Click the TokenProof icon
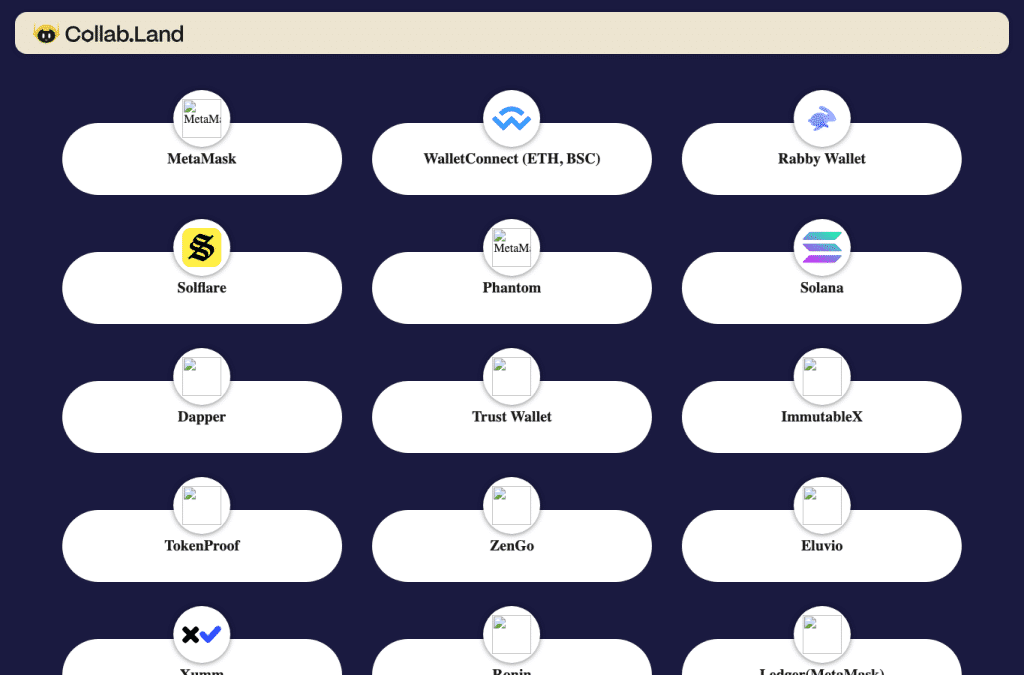This screenshot has width=1024, height=675. tap(202, 505)
